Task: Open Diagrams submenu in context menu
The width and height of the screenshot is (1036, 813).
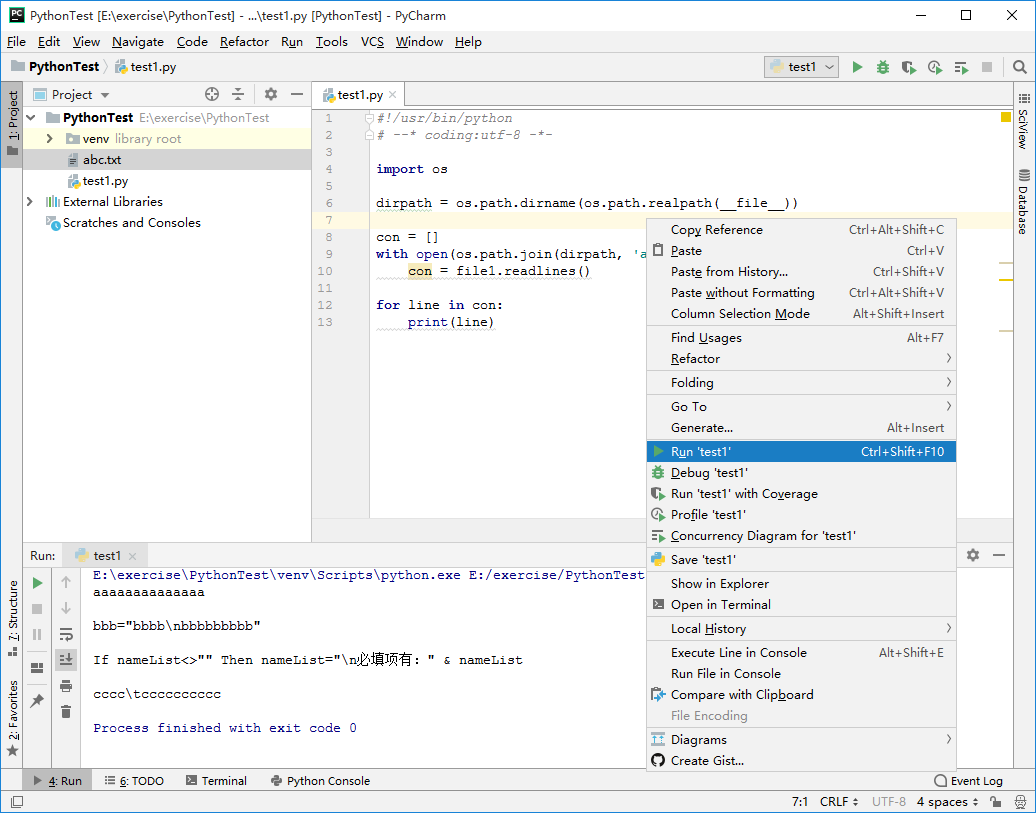Action: click(x=801, y=739)
